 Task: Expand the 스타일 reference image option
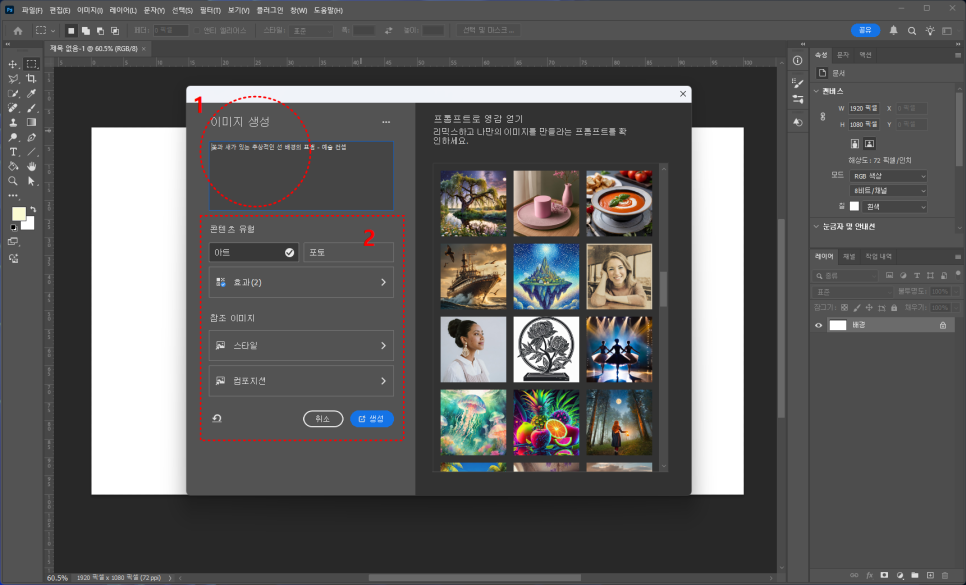[301, 345]
